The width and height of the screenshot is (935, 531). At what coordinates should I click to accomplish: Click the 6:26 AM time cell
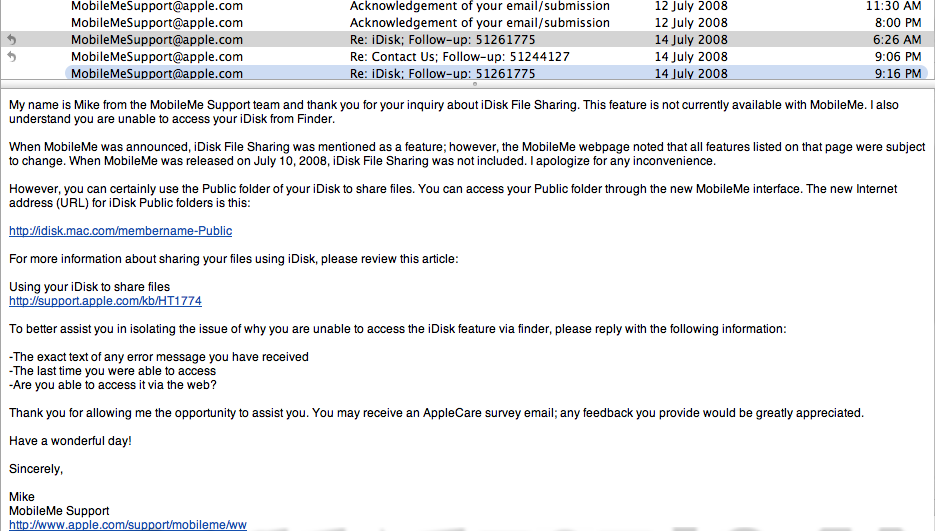click(x=897, y=40)
